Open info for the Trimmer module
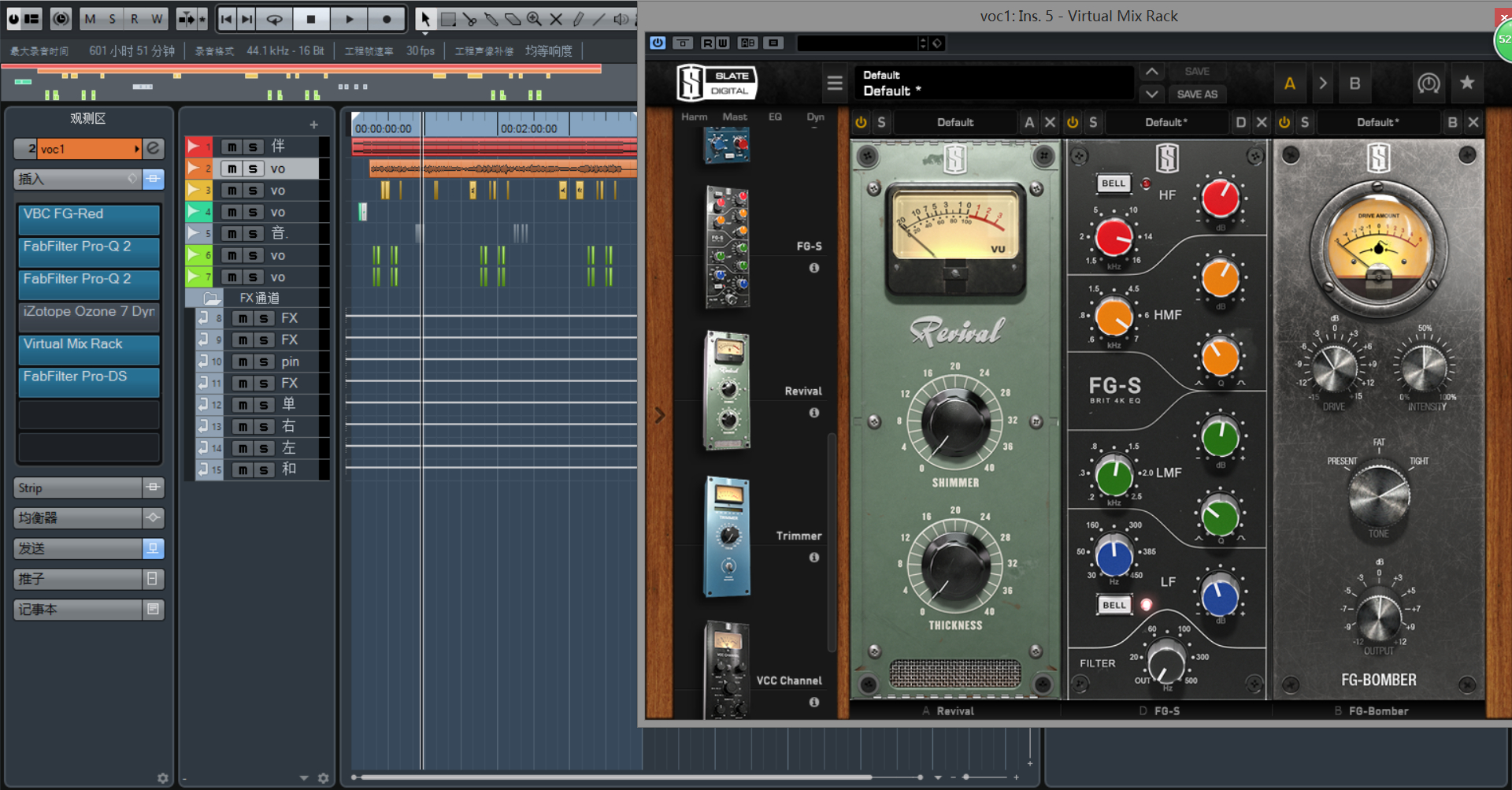This screenshot has height=790, width=1512. click(x=814, y=558)
